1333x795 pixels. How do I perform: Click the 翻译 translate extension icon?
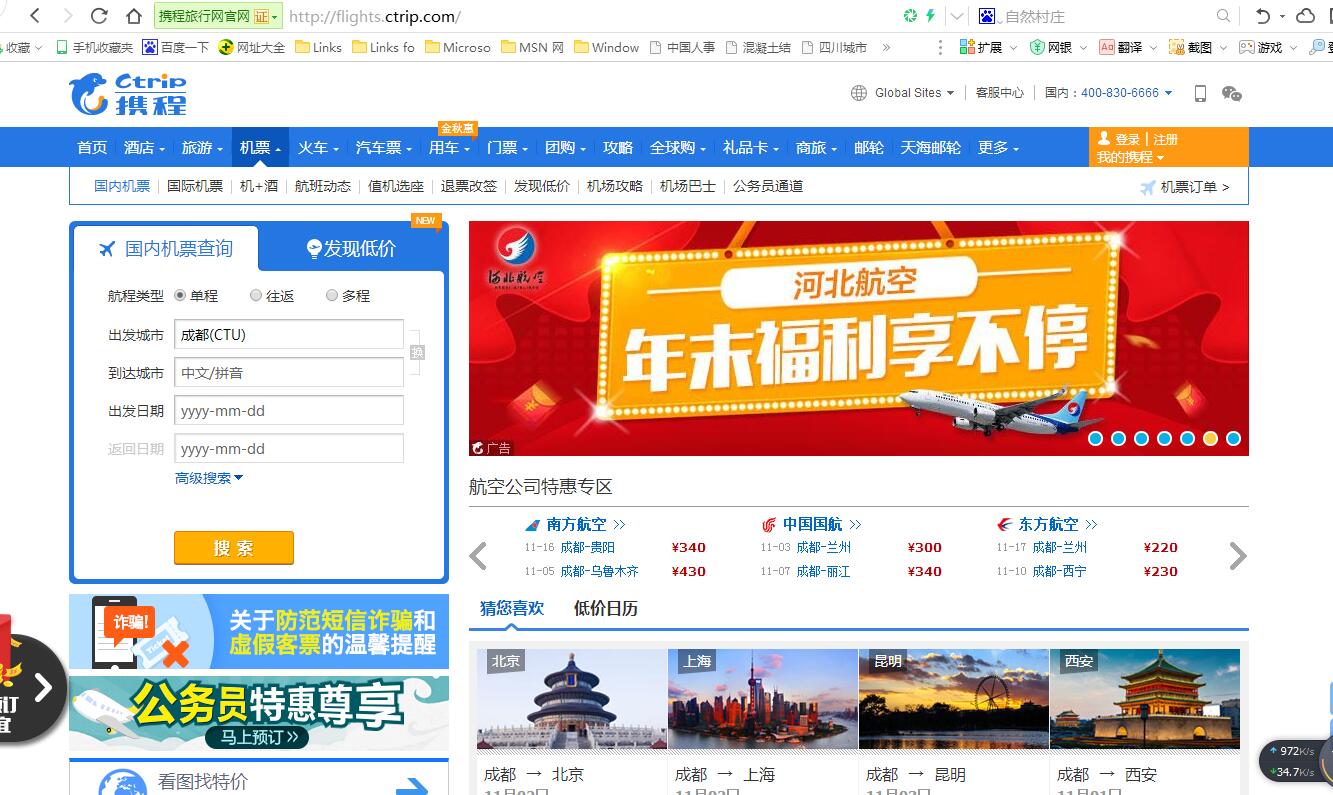point(1120,47)
